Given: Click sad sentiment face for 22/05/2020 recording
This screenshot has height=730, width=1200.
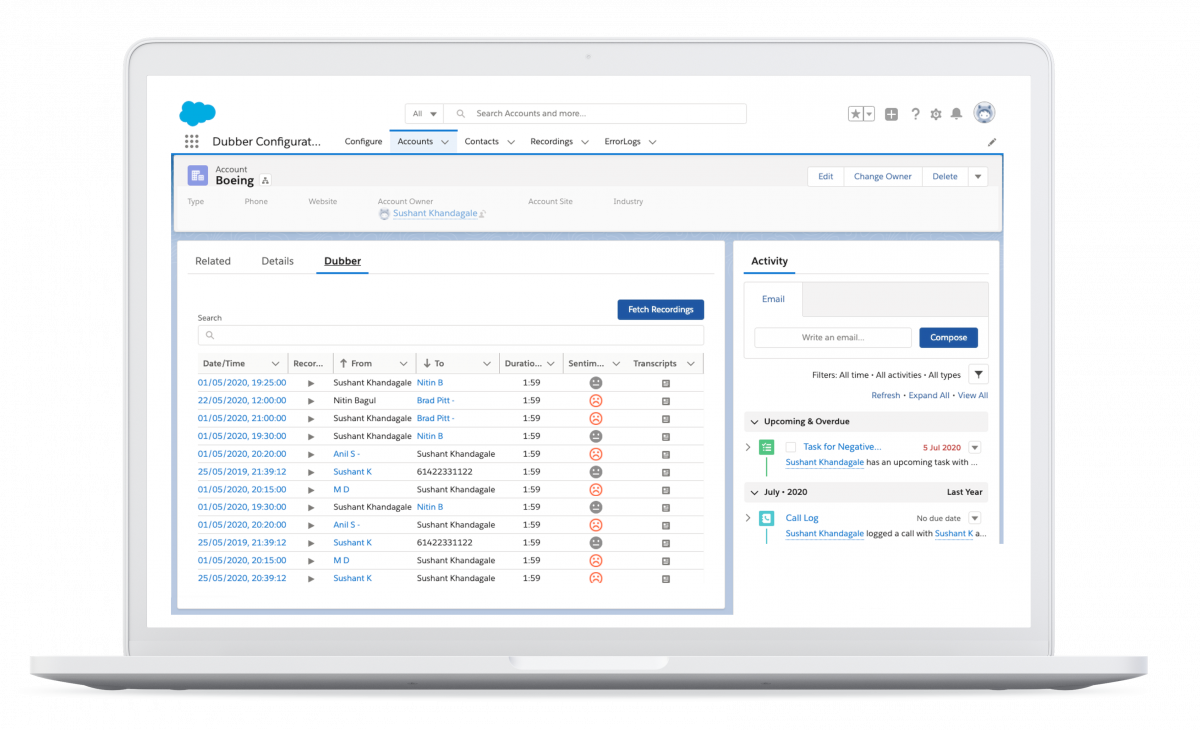Looking at the screenshot, I should pos(596,401).
